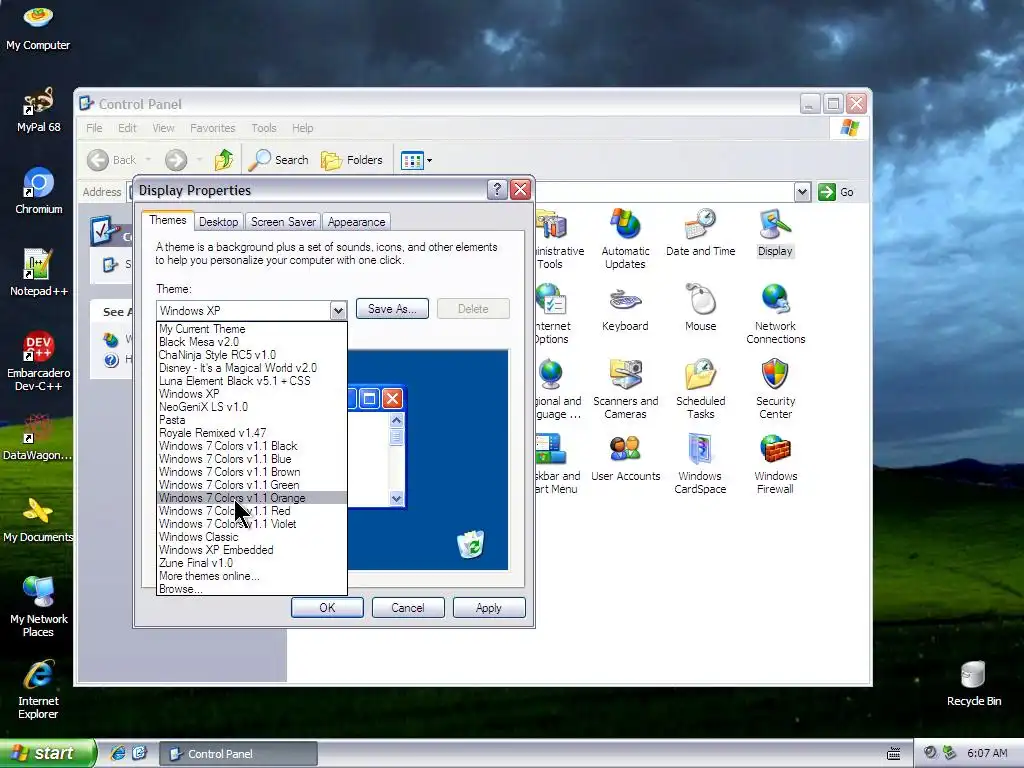Switch to the Appearance tab
This screenshot has width=1024, height=768.
point(357,222)
